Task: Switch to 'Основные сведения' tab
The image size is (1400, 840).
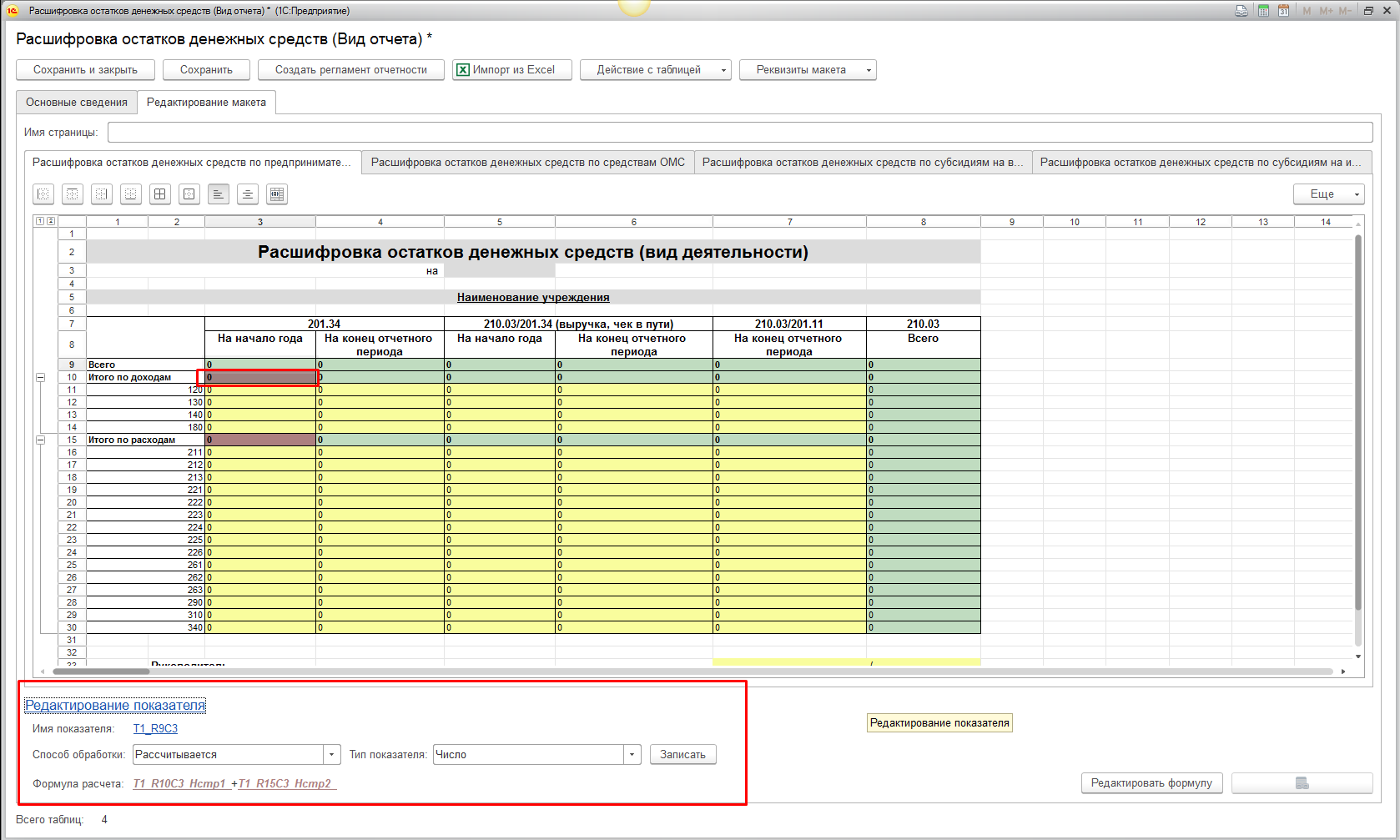Action: [77, 103]
